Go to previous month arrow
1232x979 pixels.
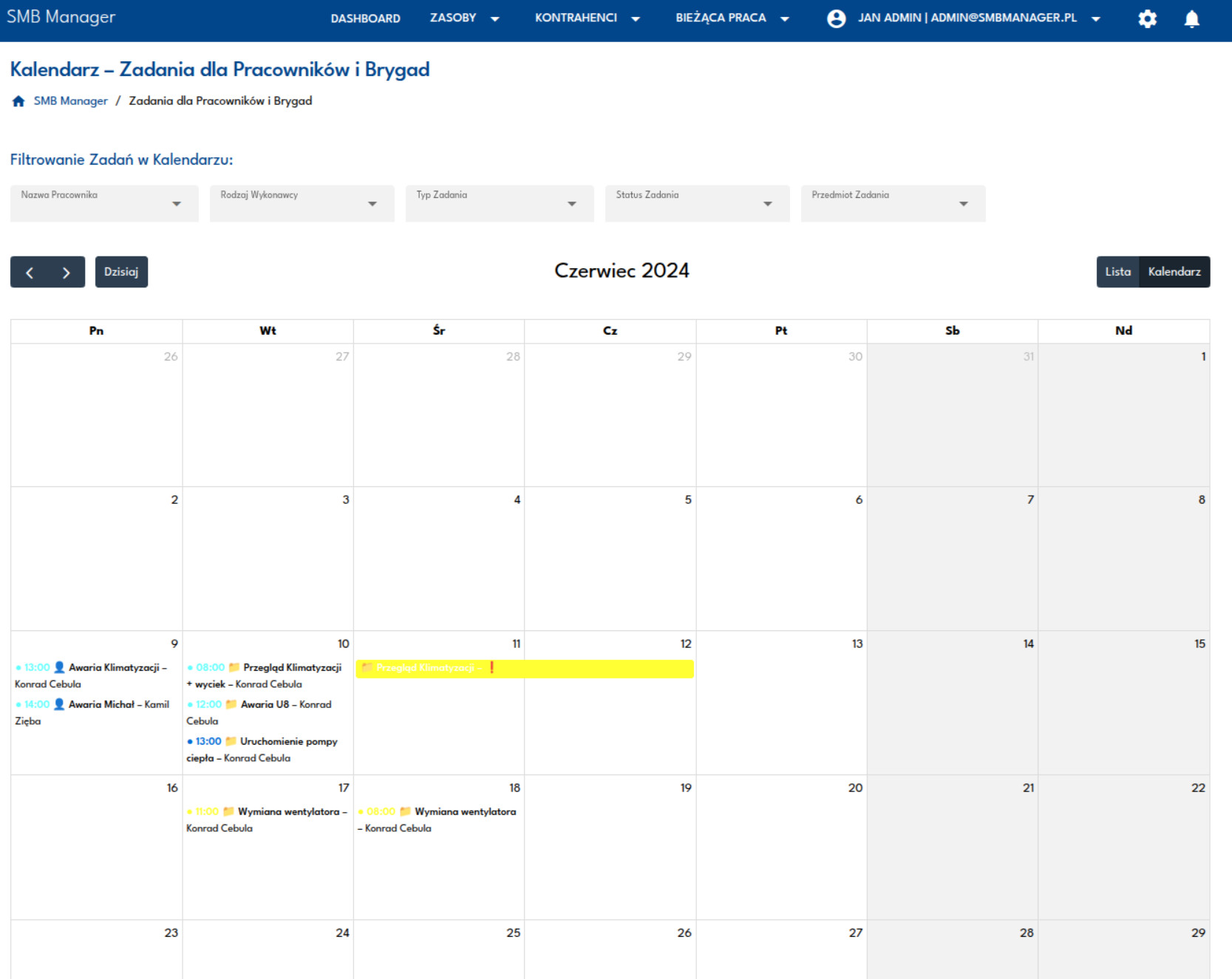(x=30, y=273)
